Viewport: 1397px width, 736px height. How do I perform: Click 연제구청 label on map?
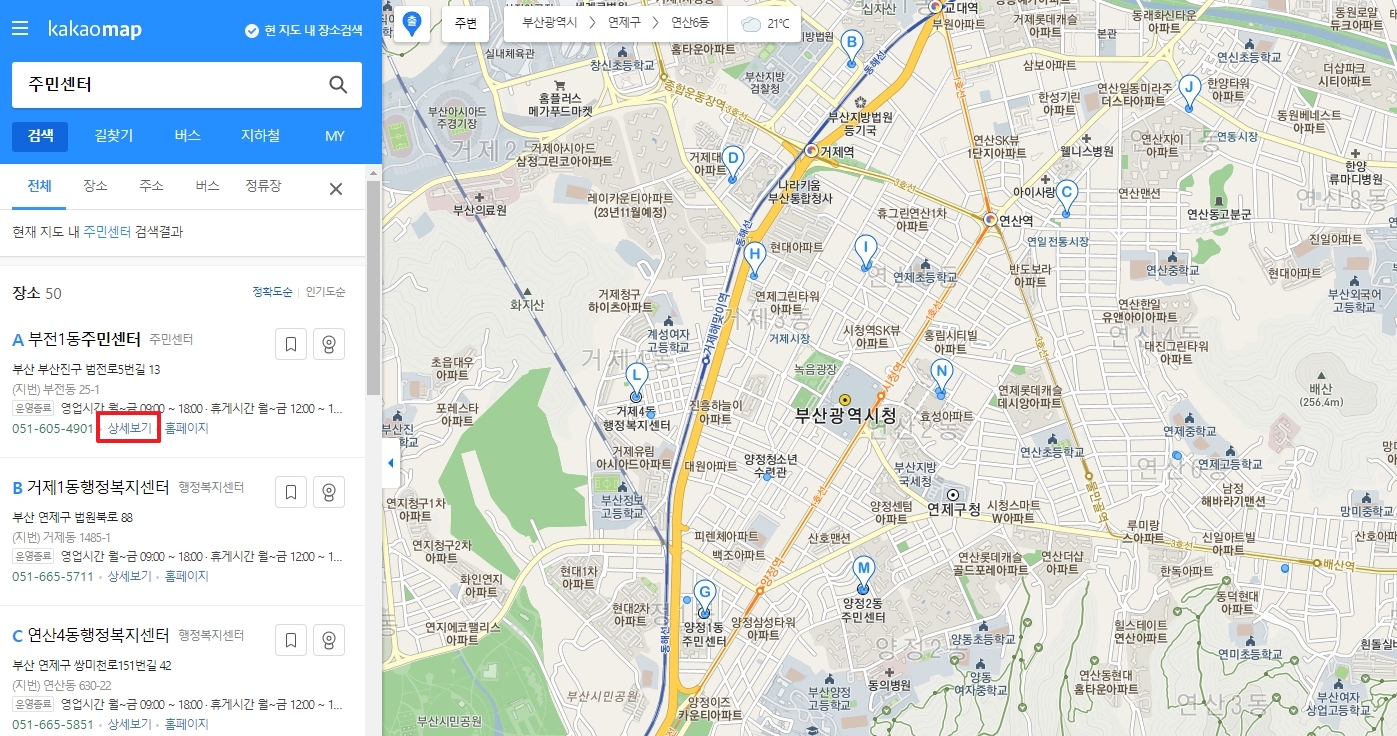click(956, 508)
